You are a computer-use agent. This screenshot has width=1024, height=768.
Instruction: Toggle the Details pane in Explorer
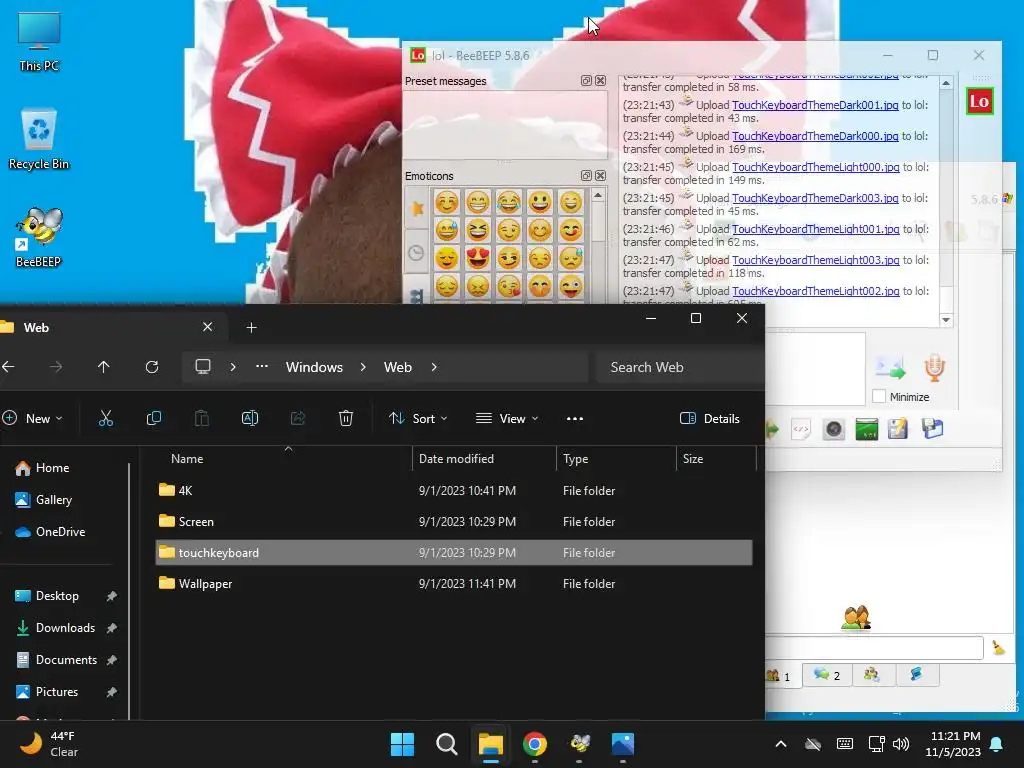[710, 419]
